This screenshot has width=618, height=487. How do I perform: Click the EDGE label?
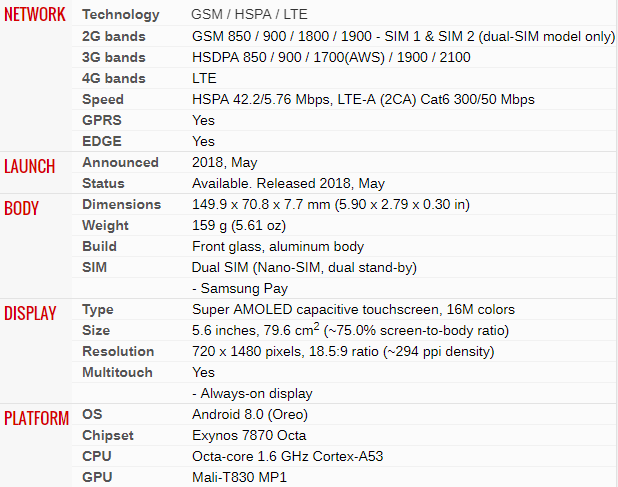(102, 141)
